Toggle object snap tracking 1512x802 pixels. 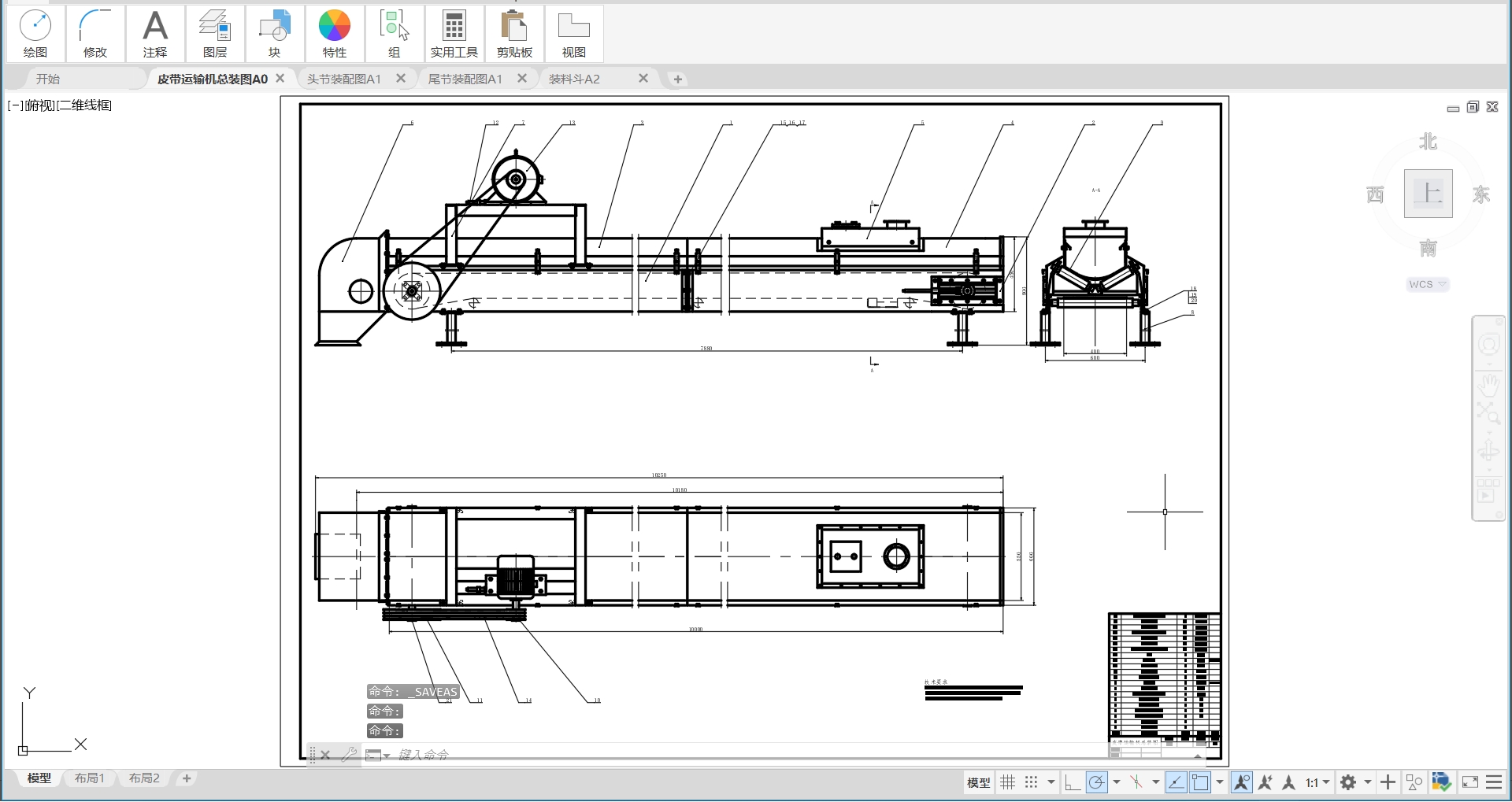click(x=1176, y=782)
